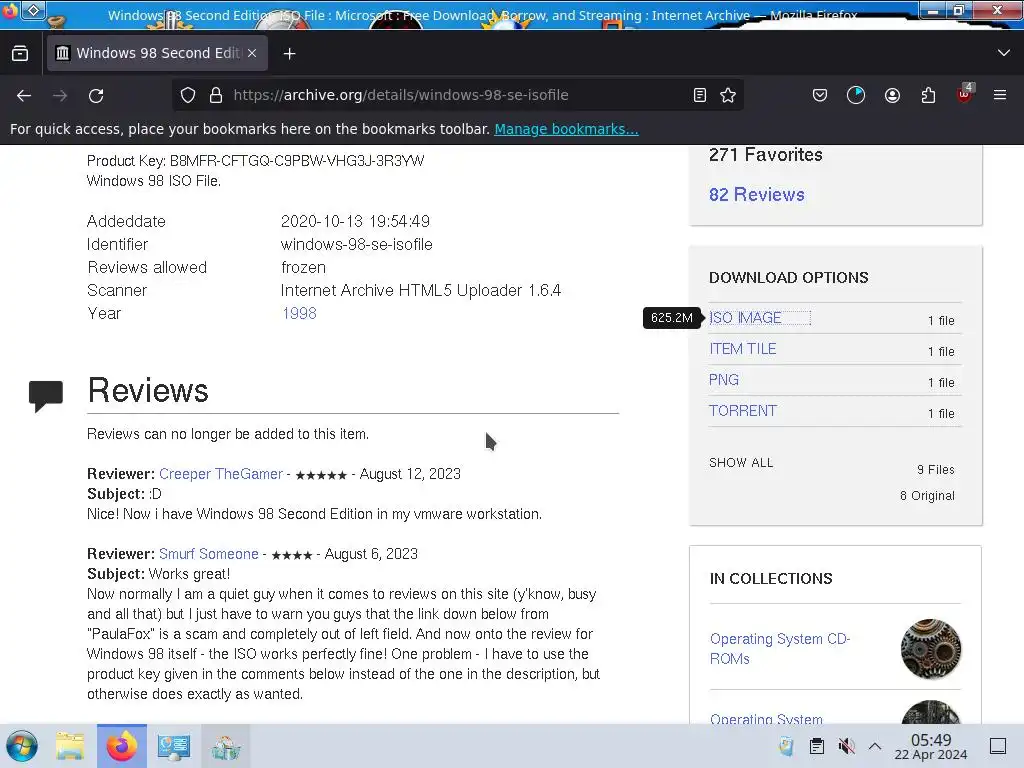Viewport: 1024px width, 768px height.
Task: Click the blue document tray icon
Action: [x=786, y=746]
